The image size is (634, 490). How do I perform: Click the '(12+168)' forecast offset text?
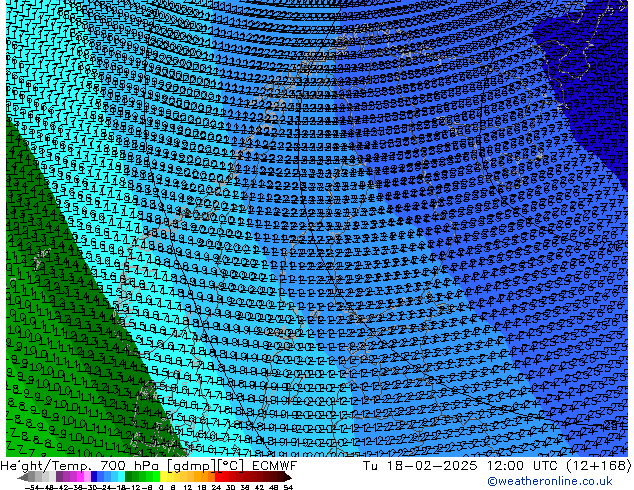[600, 466]
